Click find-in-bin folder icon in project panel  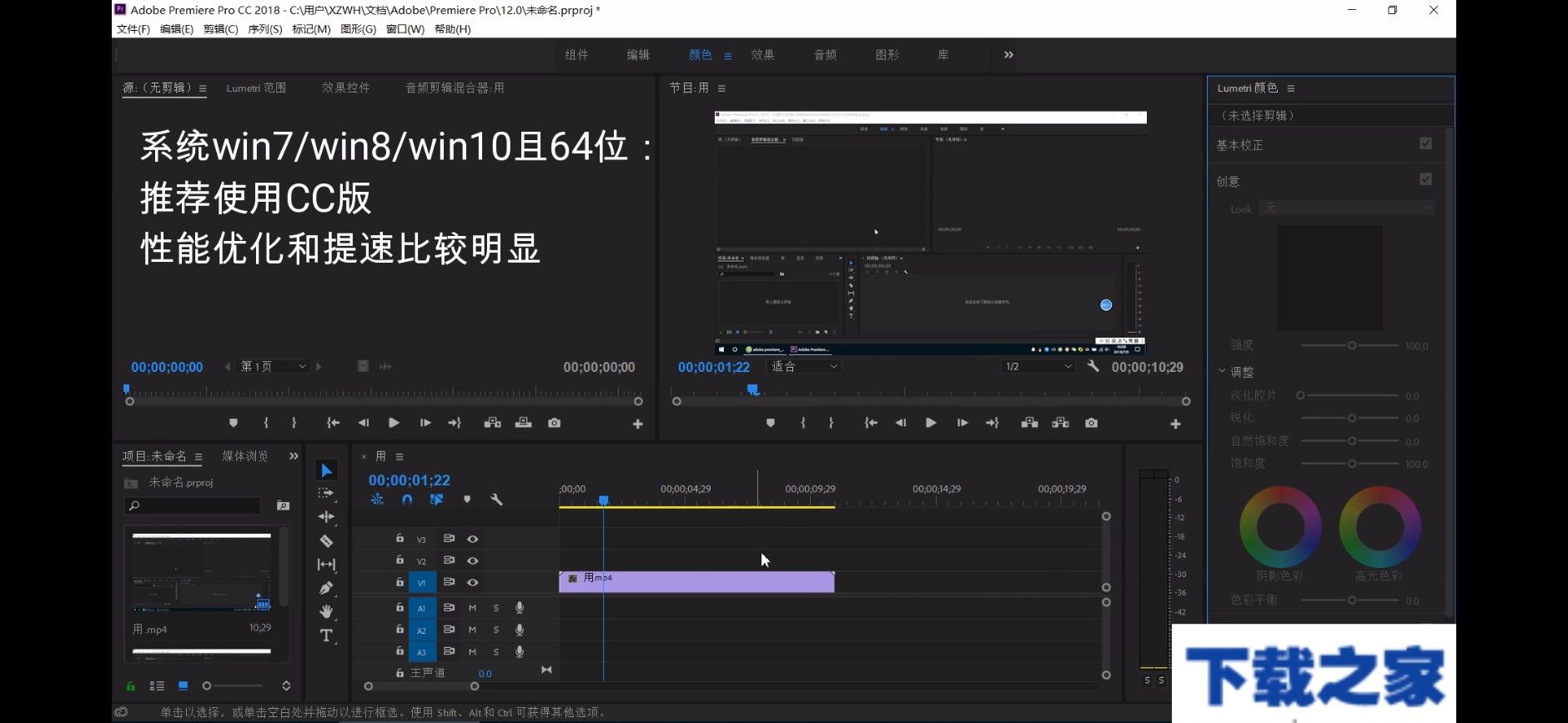pos(283,505)
